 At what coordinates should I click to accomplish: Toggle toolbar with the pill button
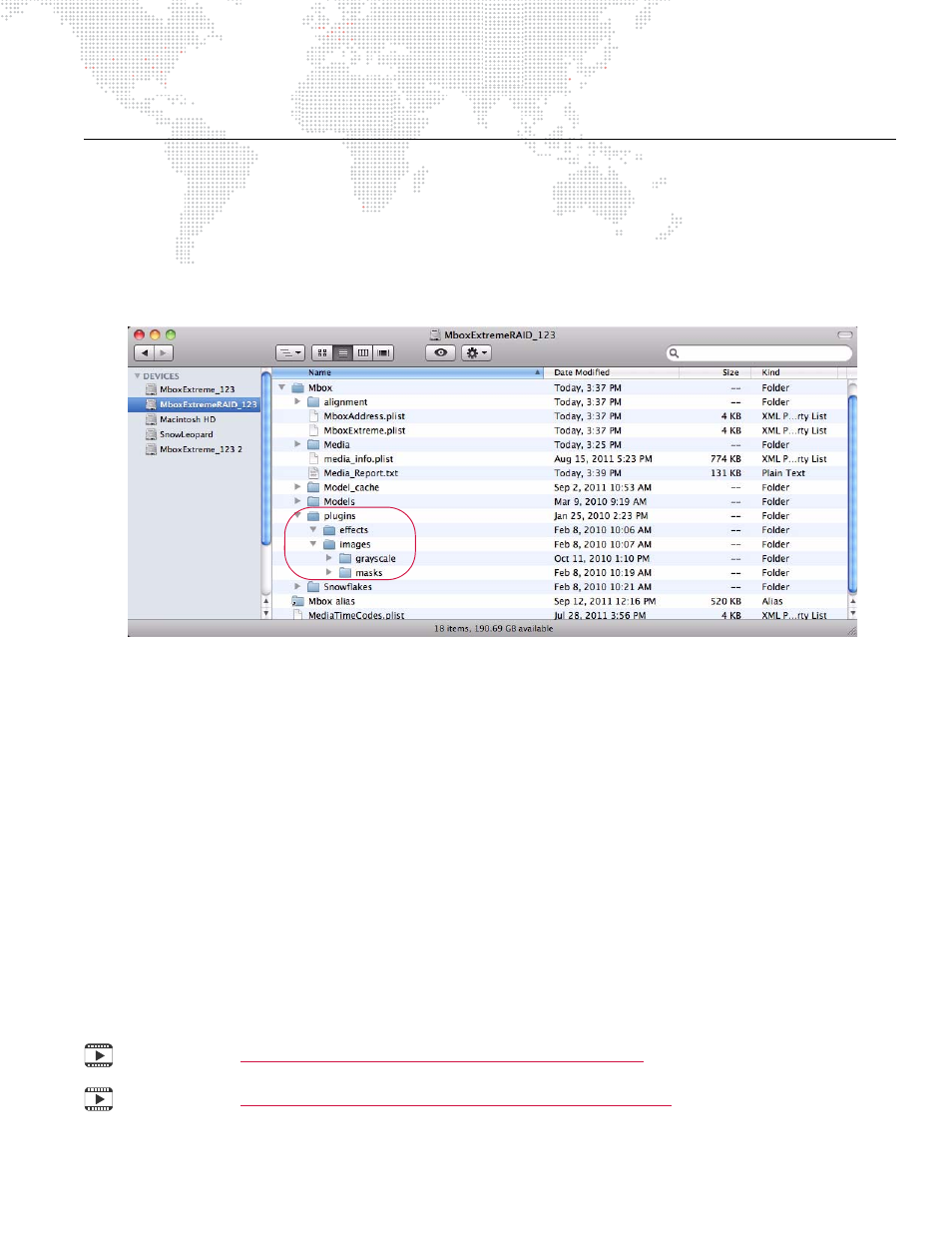click(844, 334)
